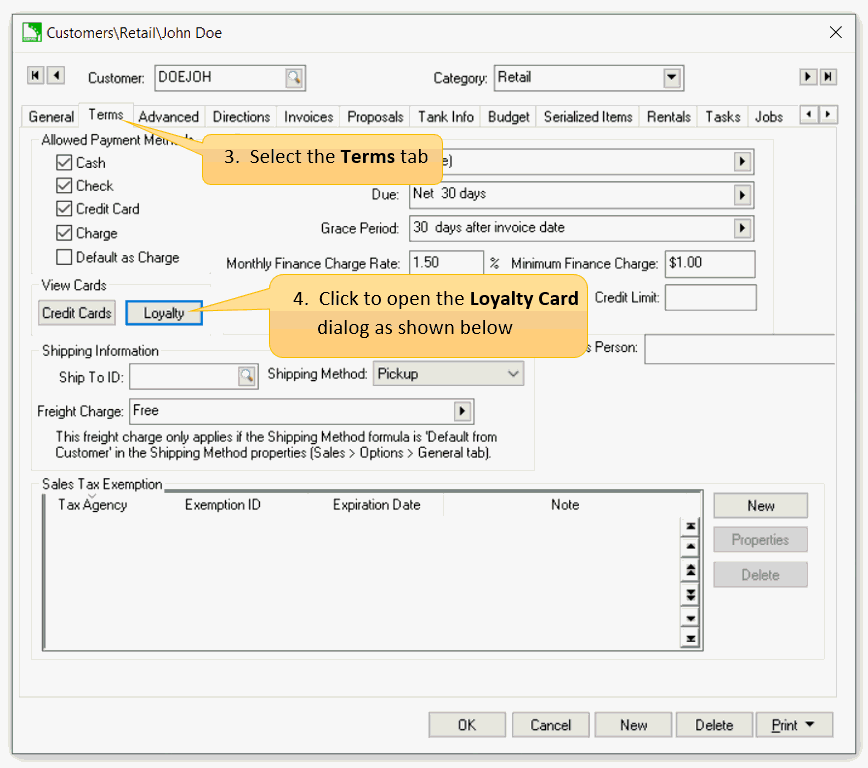The image size is (868, 768).
Task: Toggle the Credit Card checkbox
Action: [65, 209]
